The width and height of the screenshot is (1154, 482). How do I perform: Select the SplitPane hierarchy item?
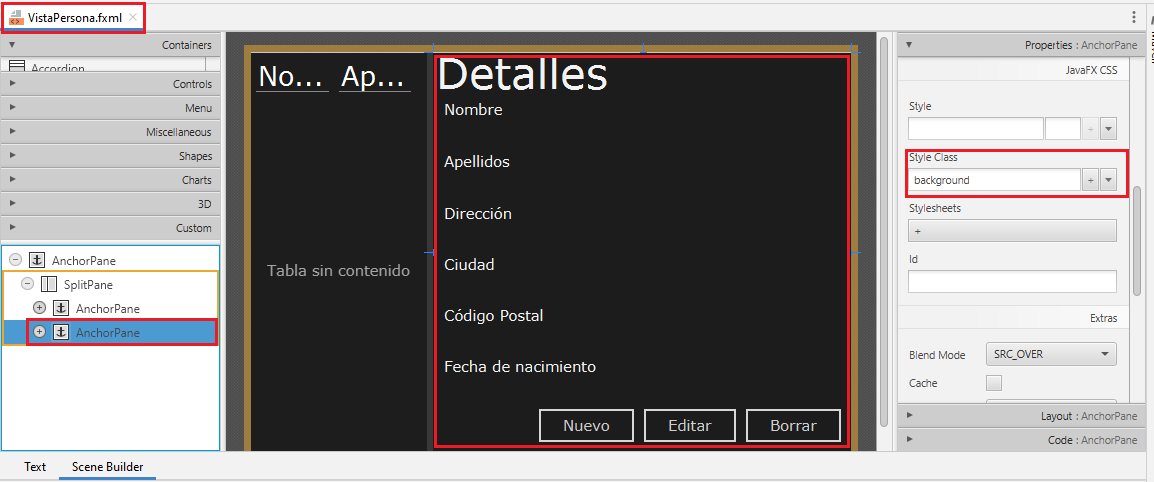click(88, 284)
